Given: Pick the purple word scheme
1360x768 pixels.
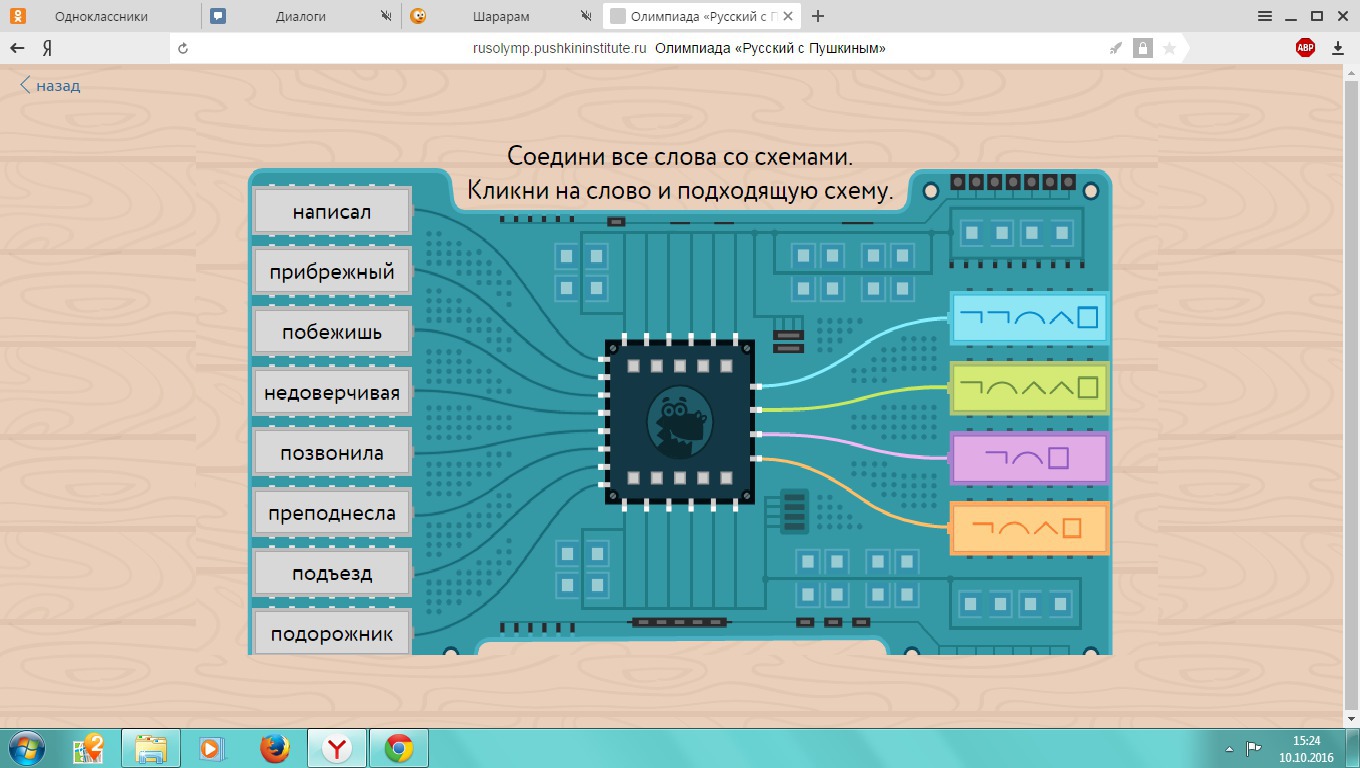Looking at the screenshot, I should (x=1028, y=458).
